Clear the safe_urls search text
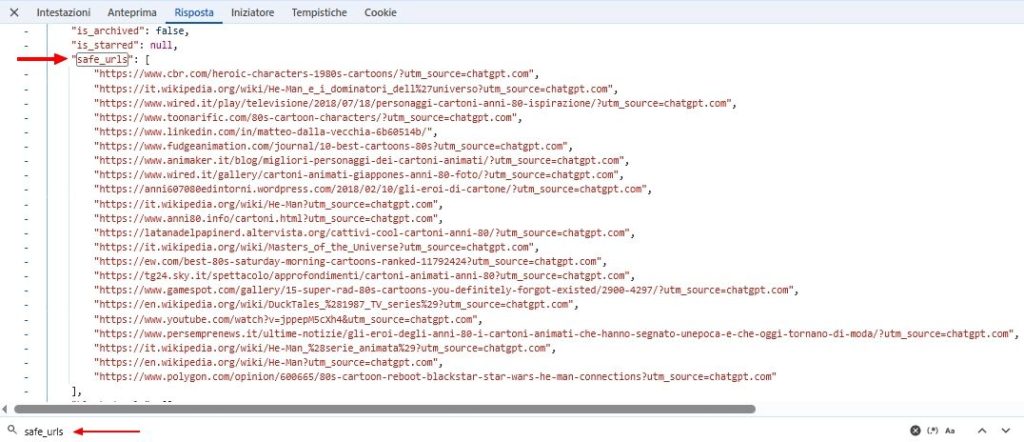Image resolution: width=1024 pixels, height=442 pixels. tap(914, 431)
